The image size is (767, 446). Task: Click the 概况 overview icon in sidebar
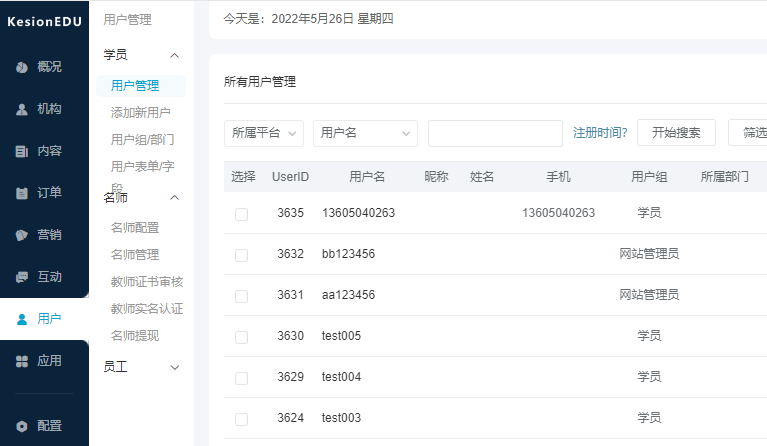(x=22, y=67)
